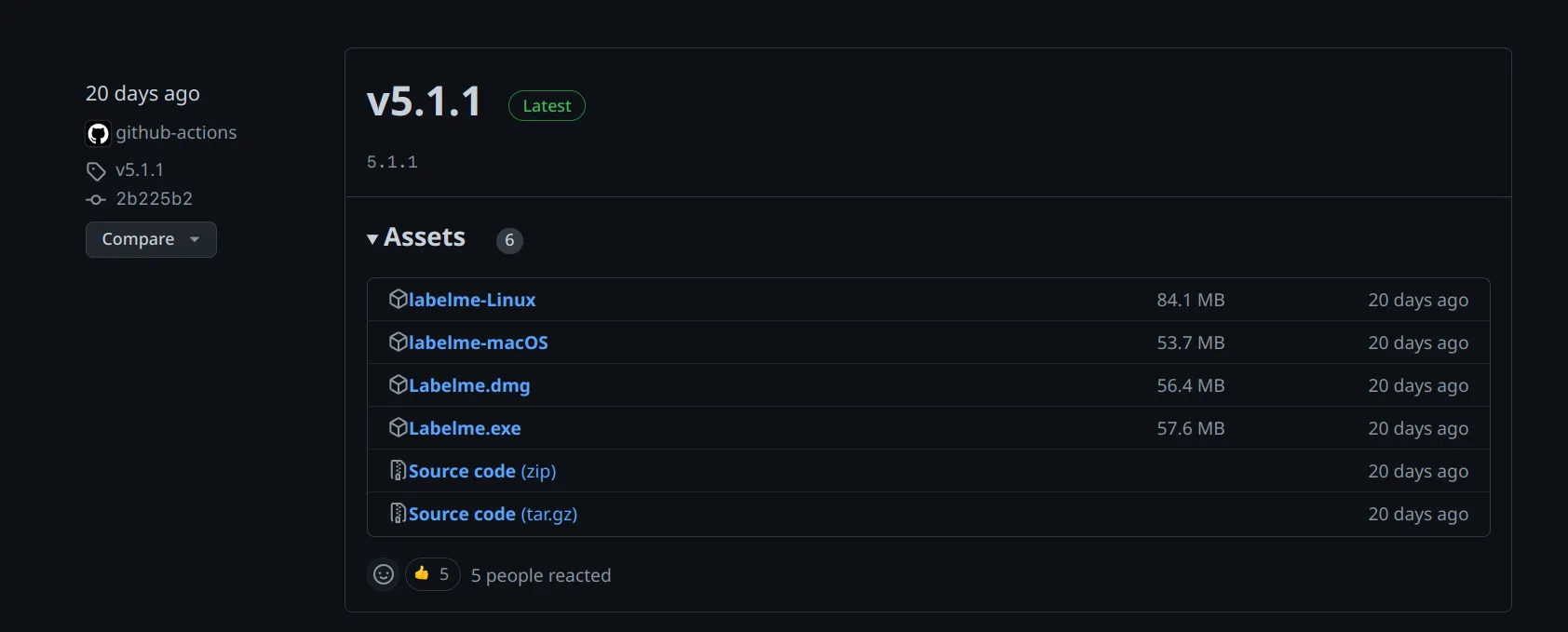The width and height of the screenshot is (1568, 632).
Task: Click the zip file icon for Source code (zip)
Action: tap(398, 470)
